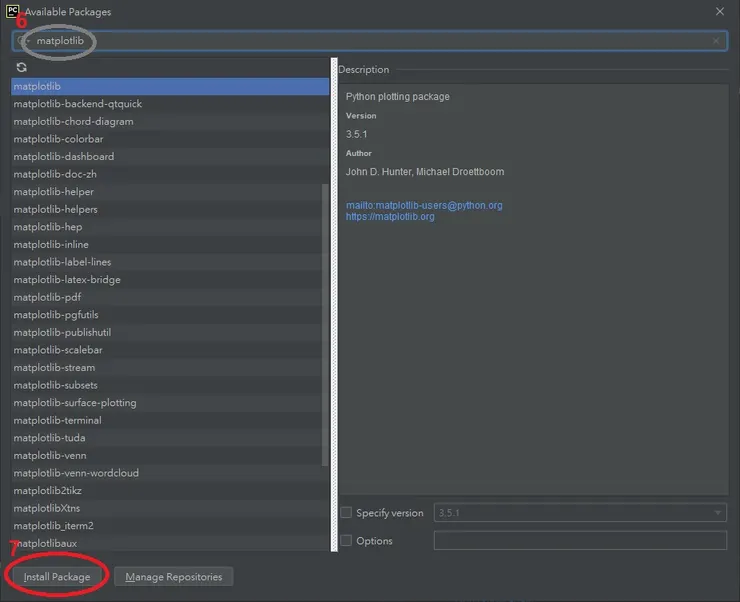The image size is (740, 602).
Task: Click the vertical splitter between list and description
Action: point(334,304)
